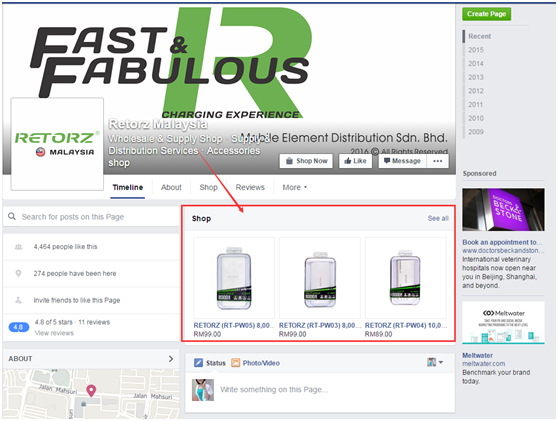Click the Status pencil icon
Screen dimensions: 558x421
click(198, 363)
